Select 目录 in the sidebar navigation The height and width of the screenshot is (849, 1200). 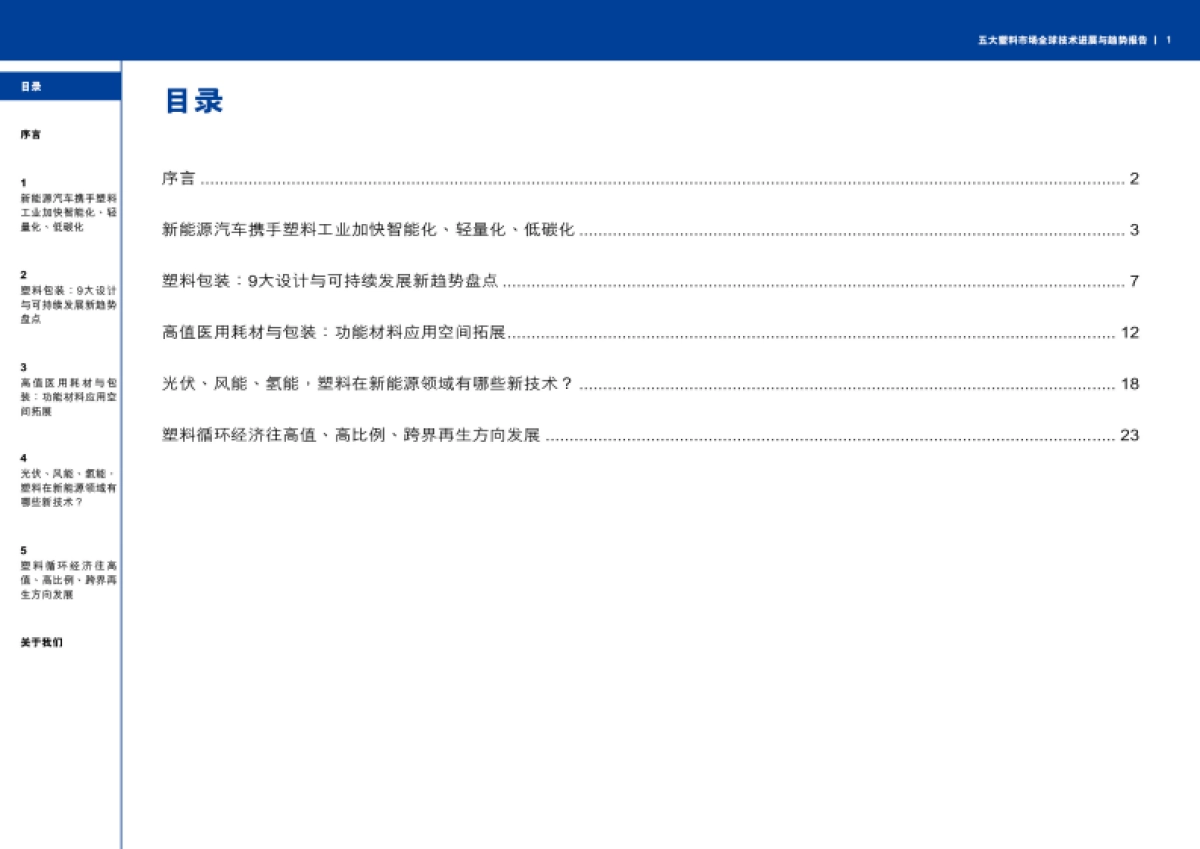click(30, 87)
